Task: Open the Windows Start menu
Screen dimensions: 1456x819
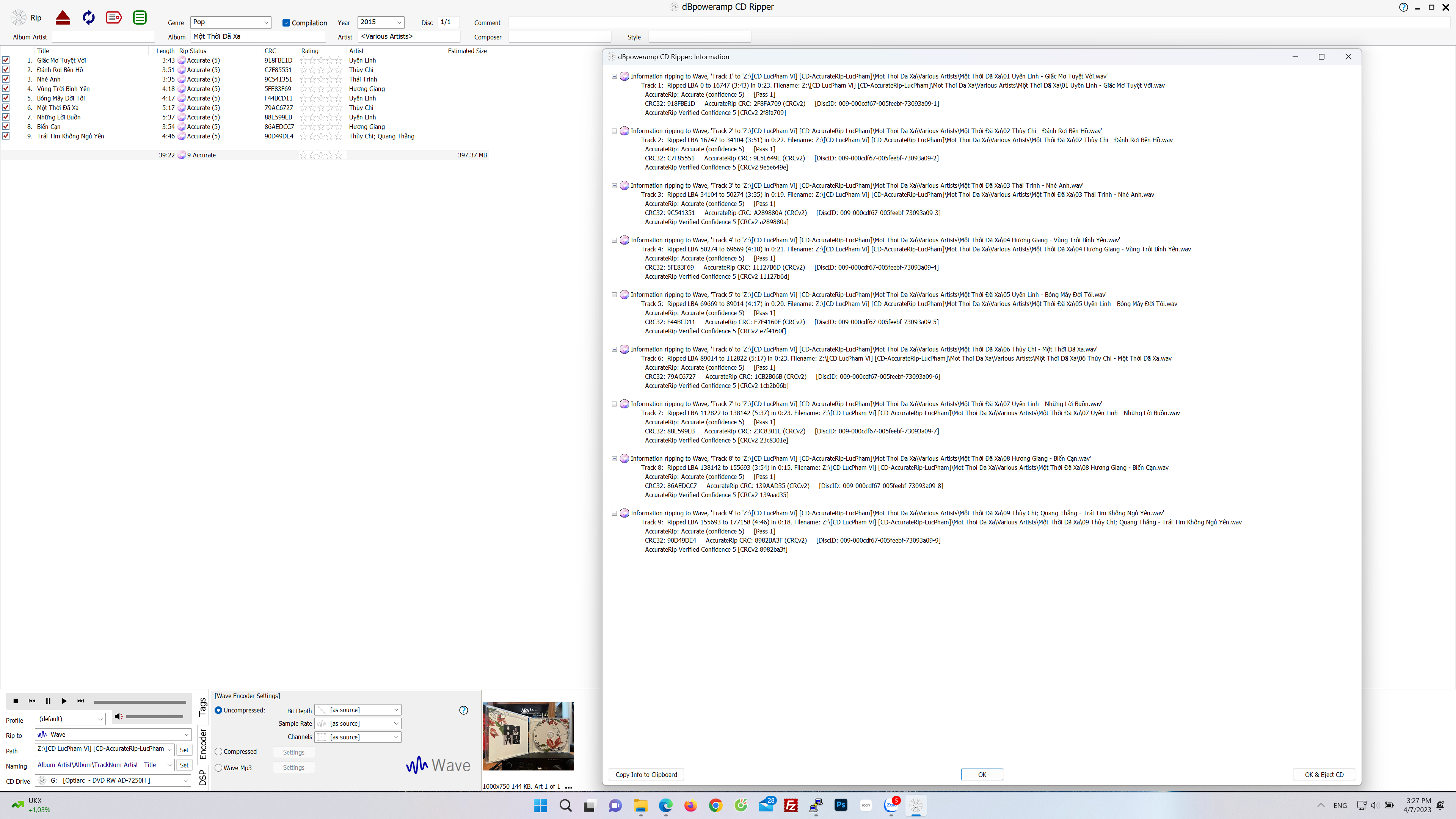Action: tap(540, 805)
